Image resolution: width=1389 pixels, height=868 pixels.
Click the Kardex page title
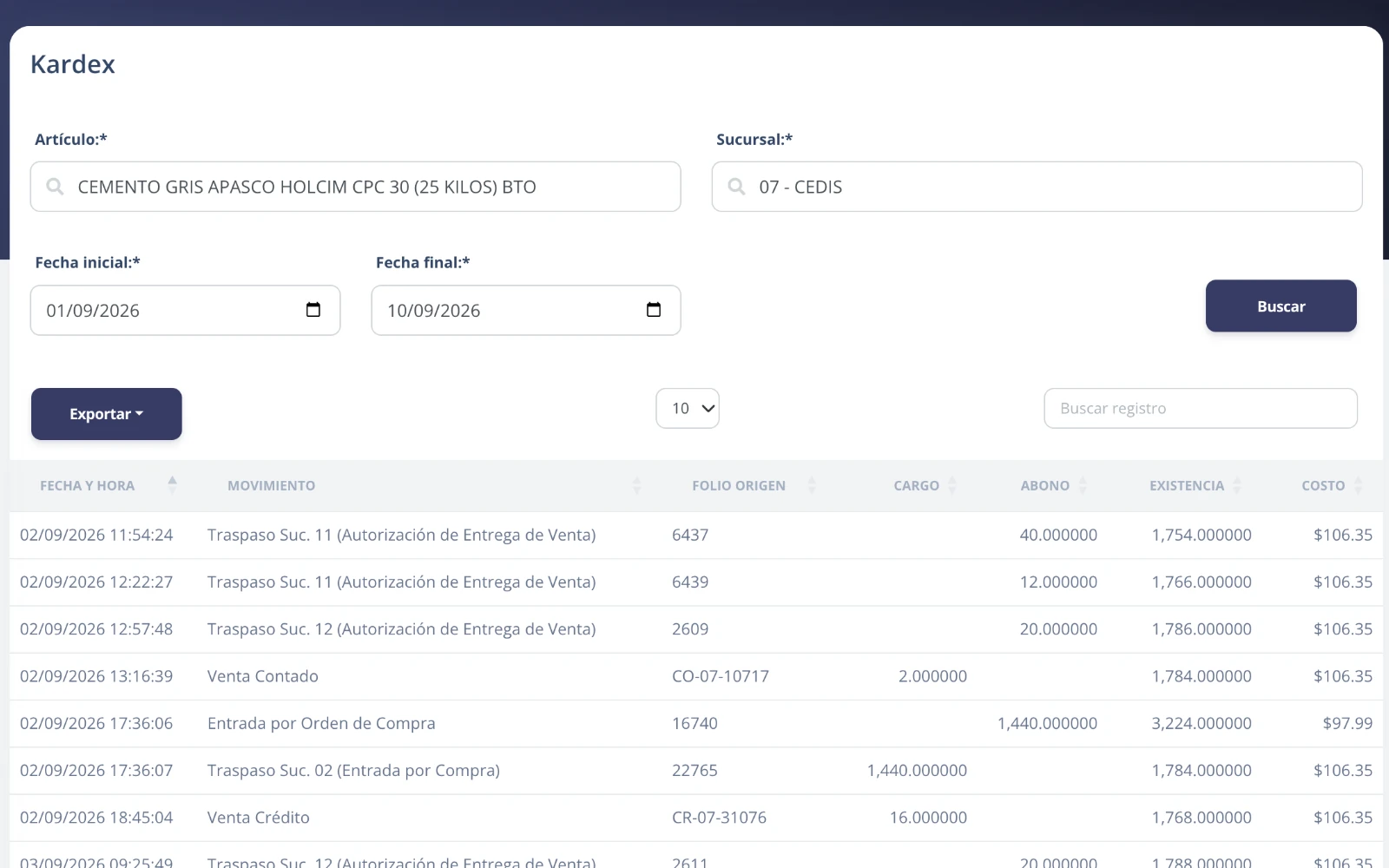(x=73, y=64)
